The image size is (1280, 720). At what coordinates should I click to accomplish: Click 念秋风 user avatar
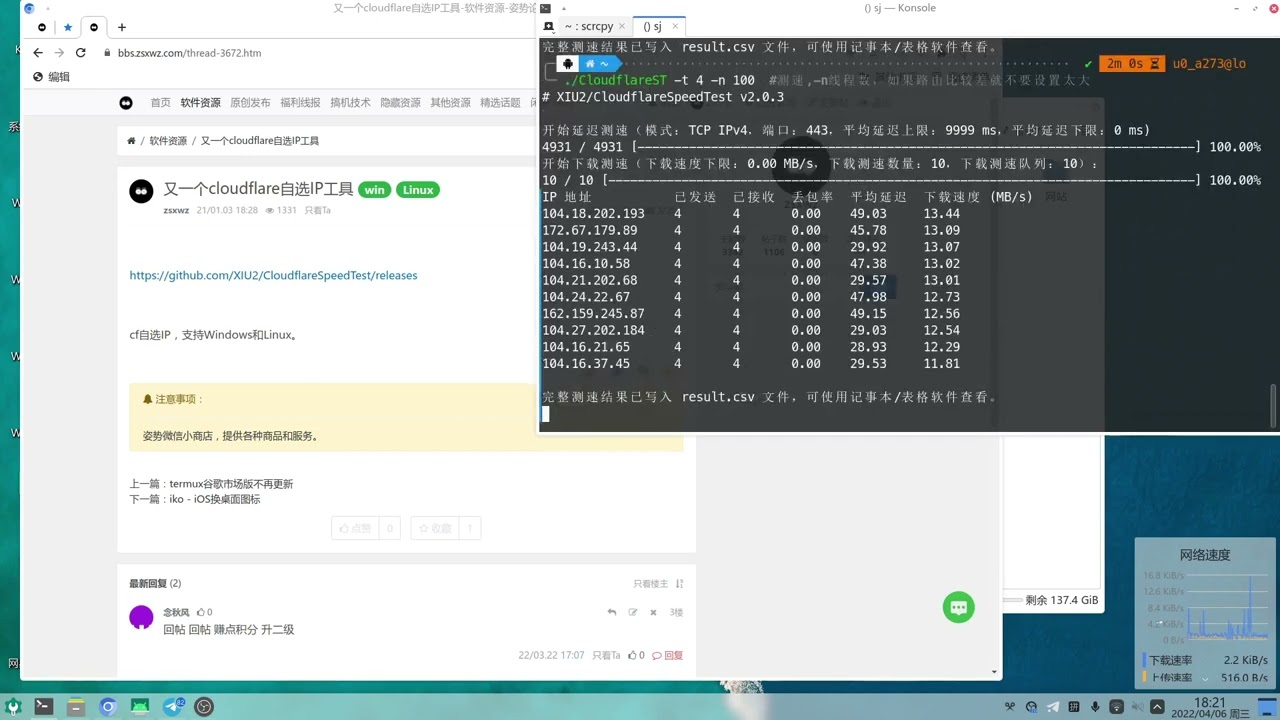(141, 617)
